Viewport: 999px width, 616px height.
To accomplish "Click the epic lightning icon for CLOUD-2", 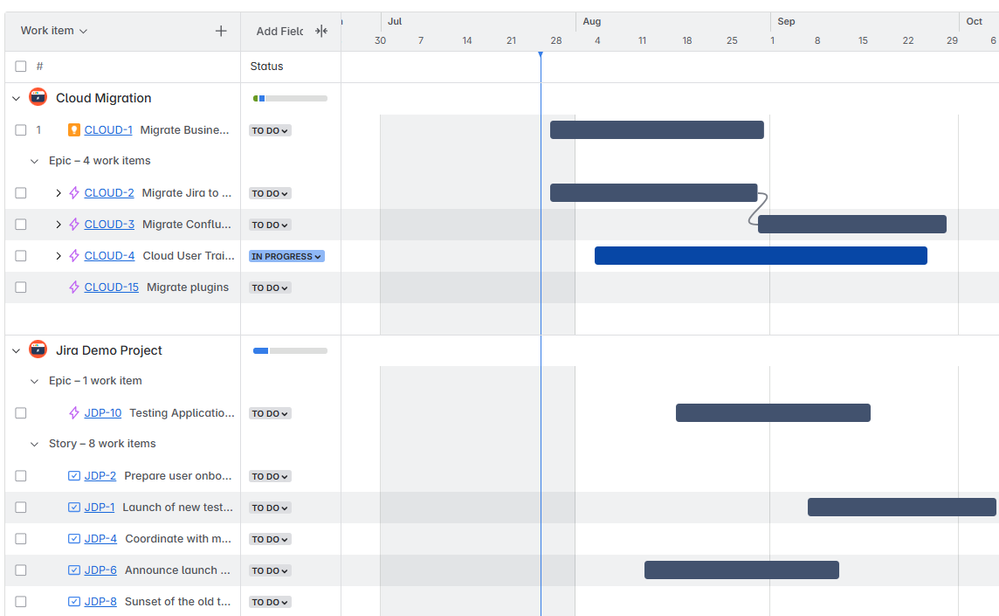I will (74, 193).
